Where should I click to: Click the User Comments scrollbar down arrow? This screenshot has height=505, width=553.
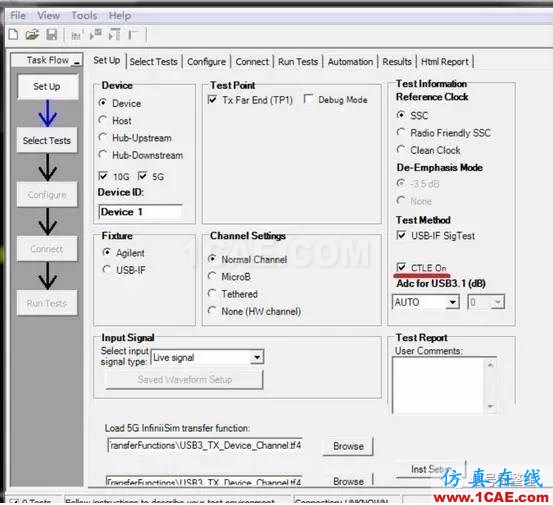491,406
